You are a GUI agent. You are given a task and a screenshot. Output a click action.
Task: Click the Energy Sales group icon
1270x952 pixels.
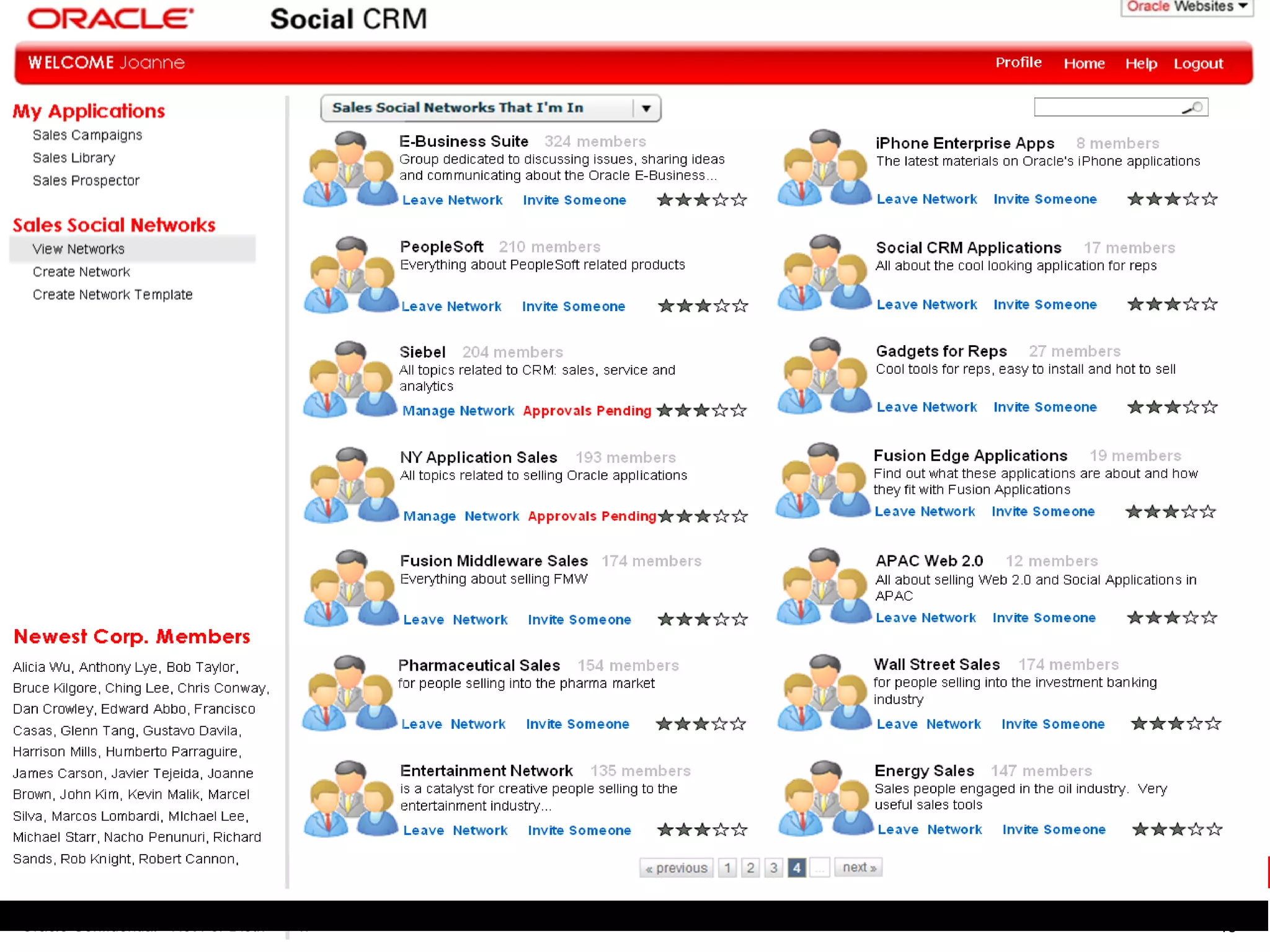[825, 798]
